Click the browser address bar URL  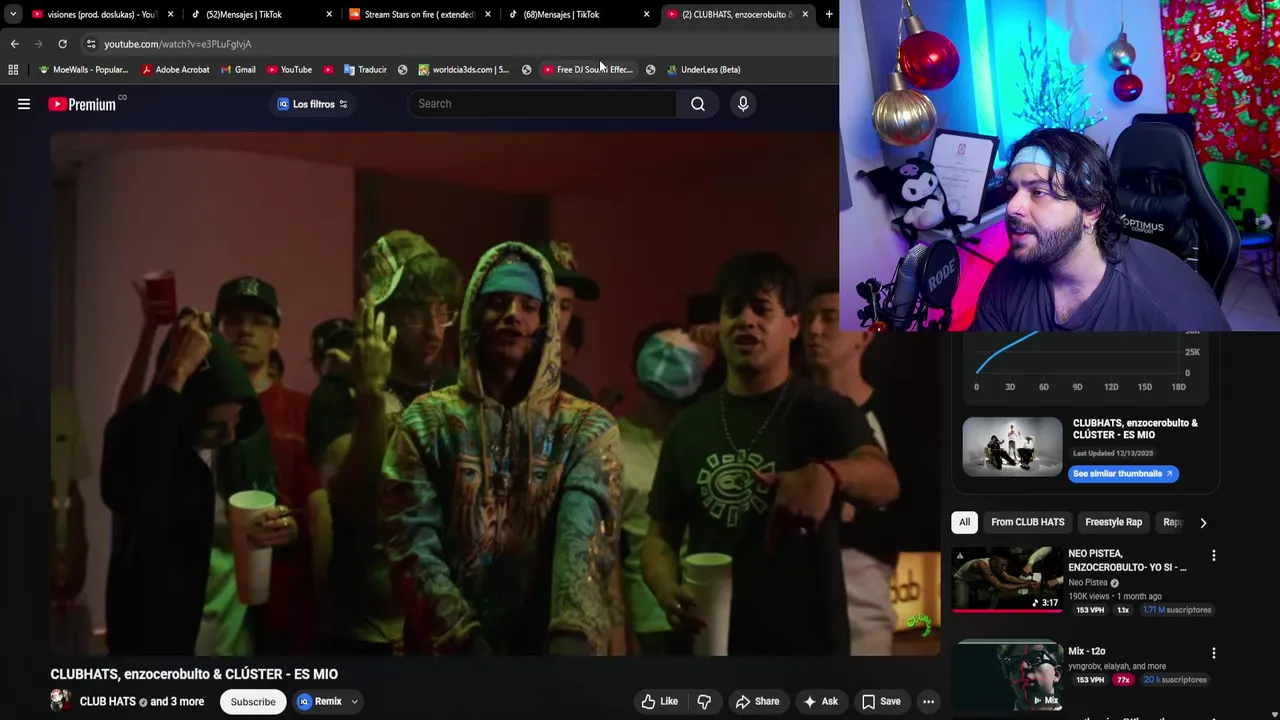click(178, 44)
